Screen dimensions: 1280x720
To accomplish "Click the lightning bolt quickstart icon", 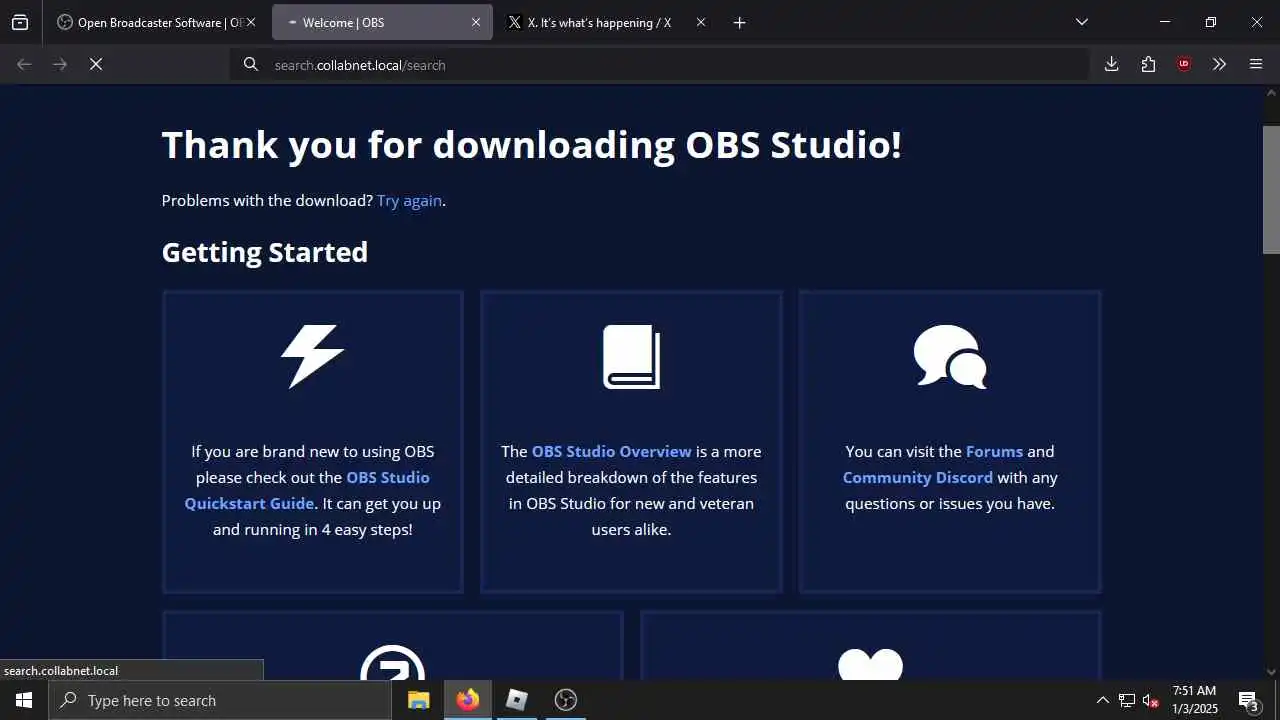I will [x=313, y=356].
